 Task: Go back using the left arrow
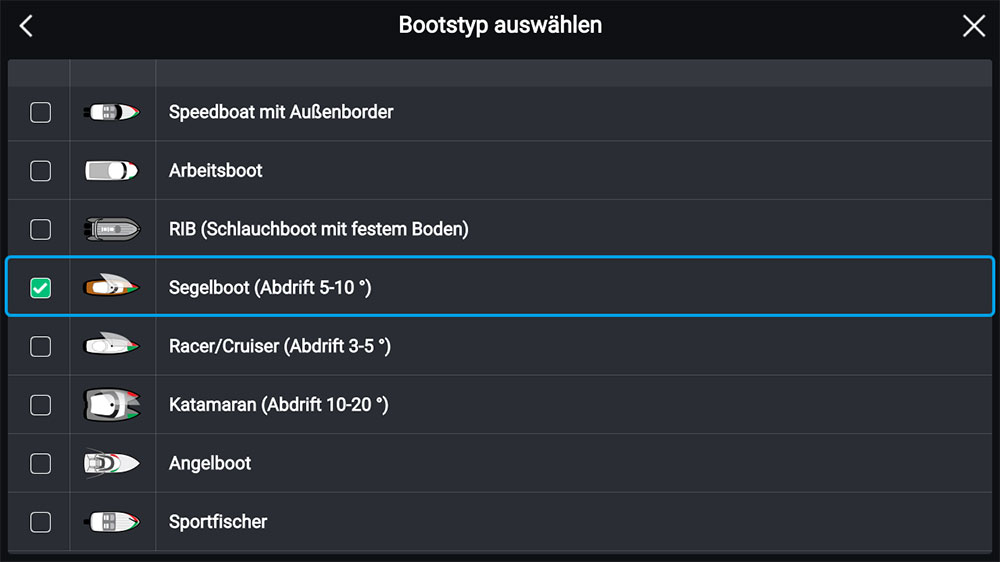(27, 26)
